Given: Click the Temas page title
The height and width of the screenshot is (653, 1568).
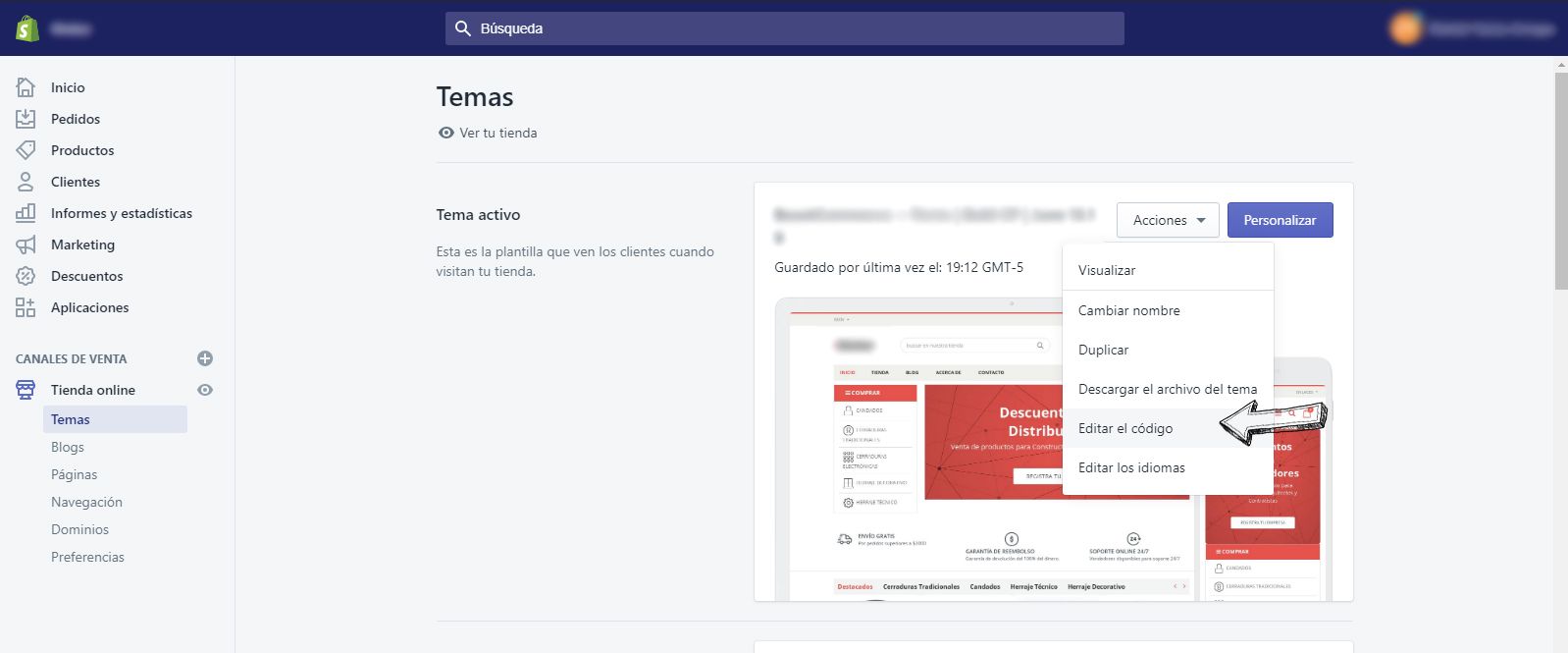Looking at the screenshot, I should click(x=475, y=97).
